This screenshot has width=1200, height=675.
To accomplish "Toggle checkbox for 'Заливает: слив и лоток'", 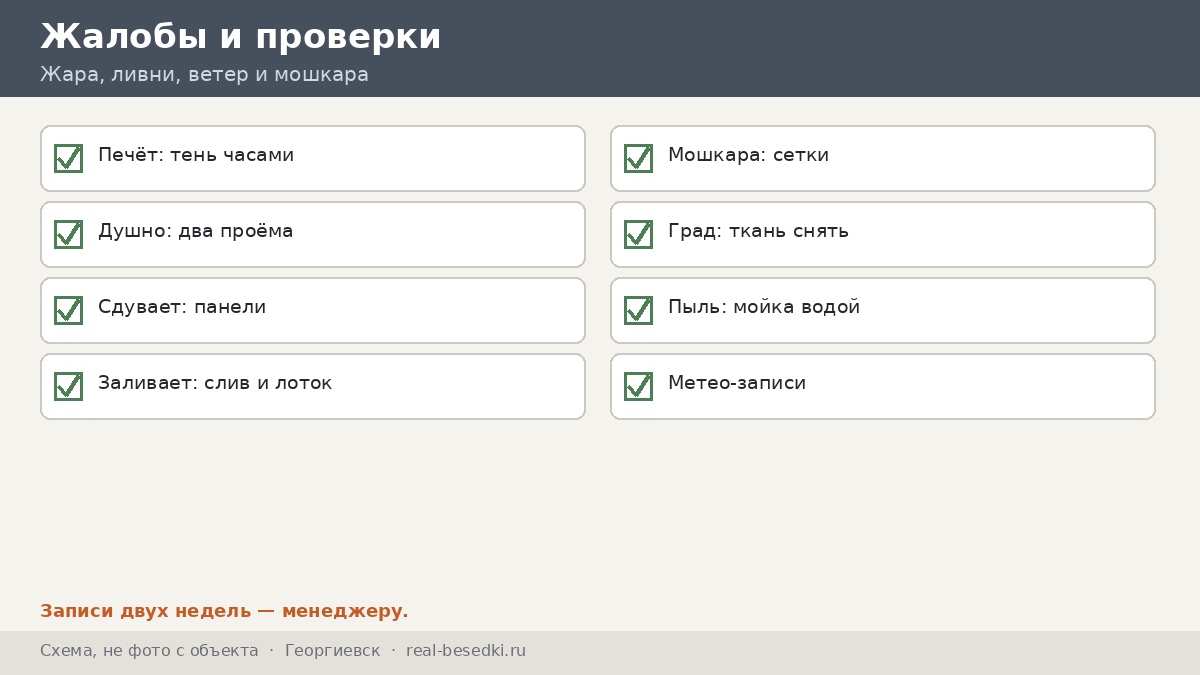I will (x=68, y=386).
